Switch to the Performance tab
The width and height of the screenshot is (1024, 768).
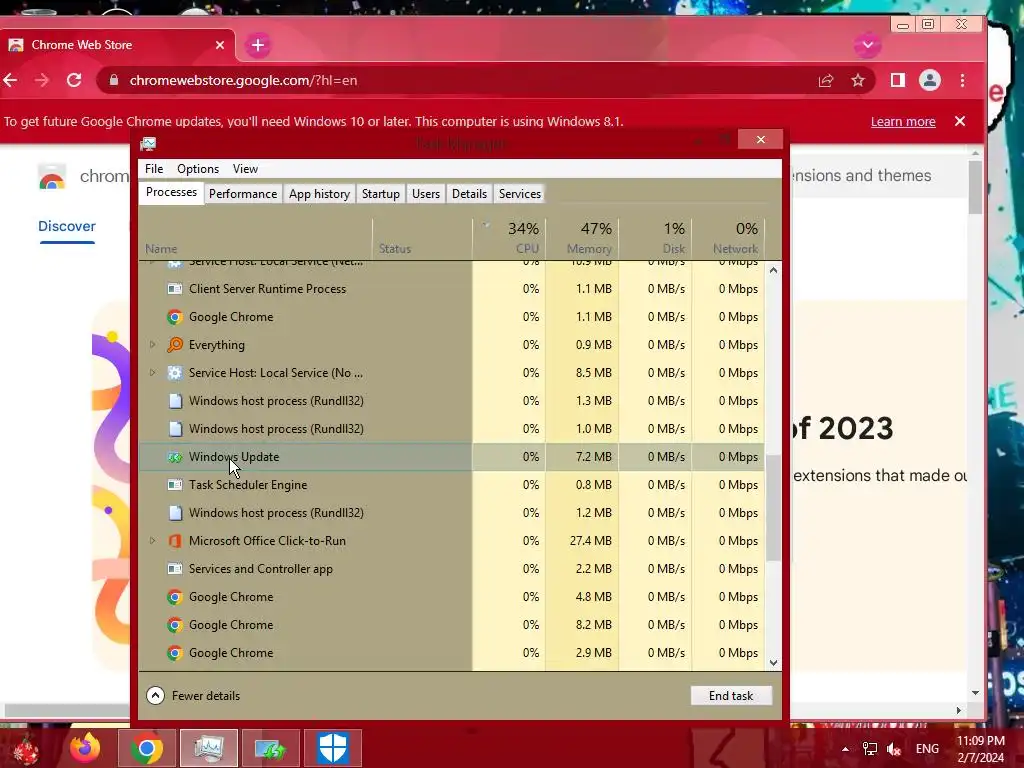click(x=243, y=194)
